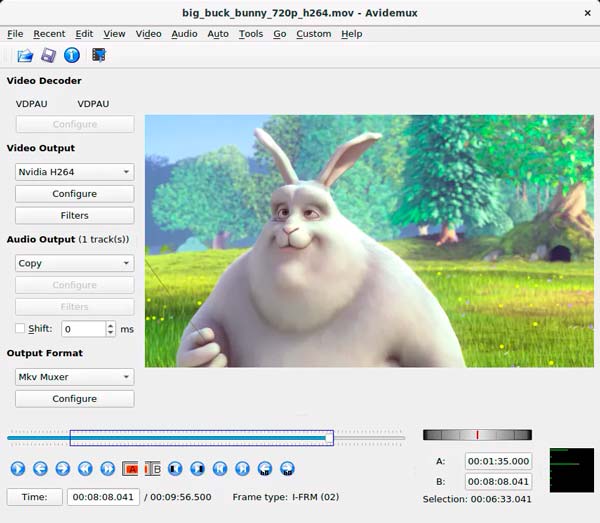The height and width of the screenshot is (523, 600).
Task: Click the timeline slider handle
Action: click(329, 438)
